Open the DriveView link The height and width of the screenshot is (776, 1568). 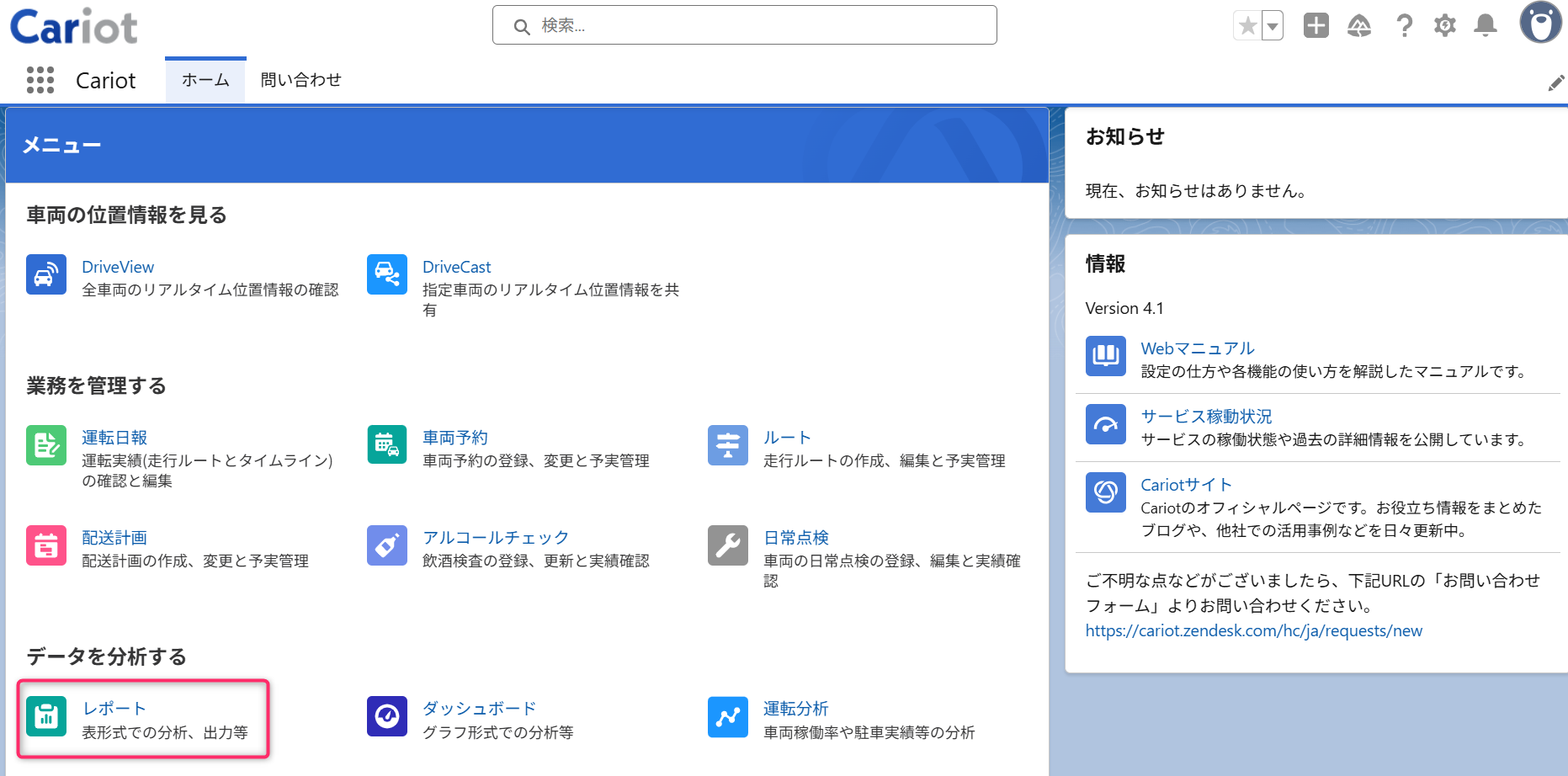click(x=118, y=267)
